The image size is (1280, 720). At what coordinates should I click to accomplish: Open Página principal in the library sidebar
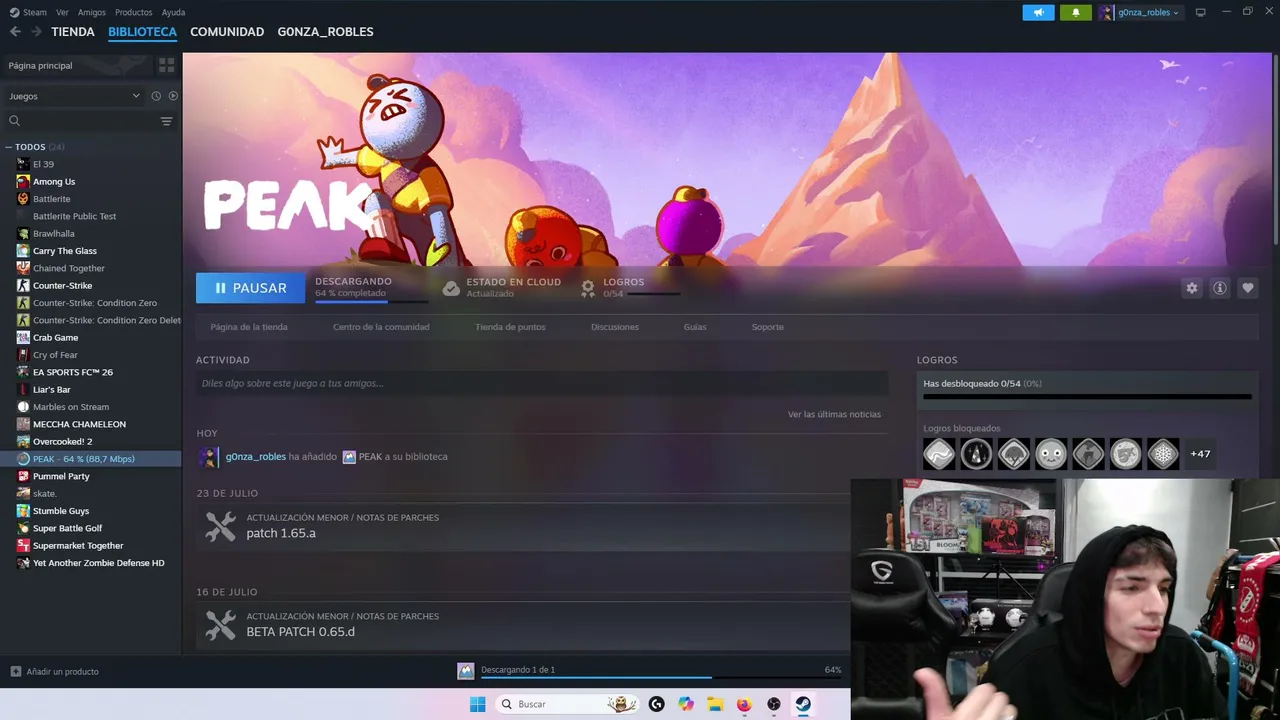[x=40, y=65]
